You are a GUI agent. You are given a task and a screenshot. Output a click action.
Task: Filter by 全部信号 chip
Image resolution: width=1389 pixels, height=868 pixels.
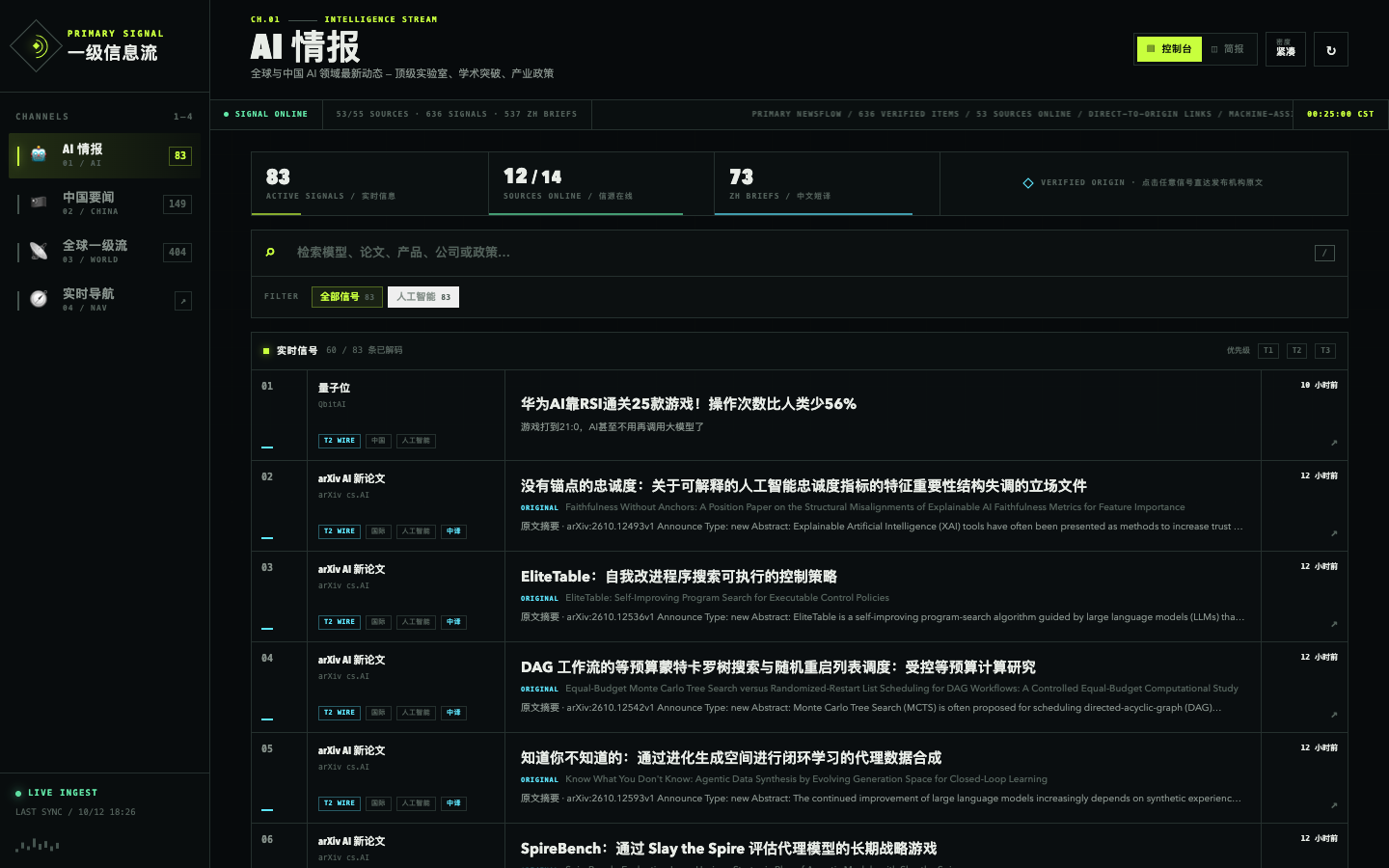click(347, 297)
